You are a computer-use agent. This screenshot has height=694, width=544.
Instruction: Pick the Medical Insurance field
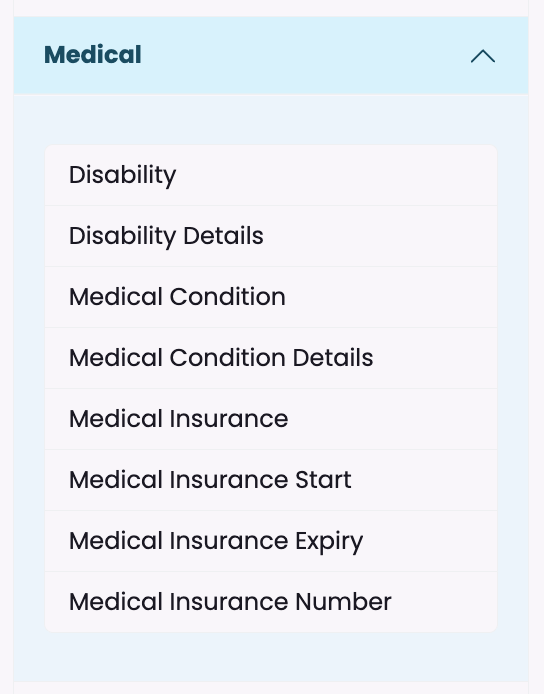(x=271, y=419)
